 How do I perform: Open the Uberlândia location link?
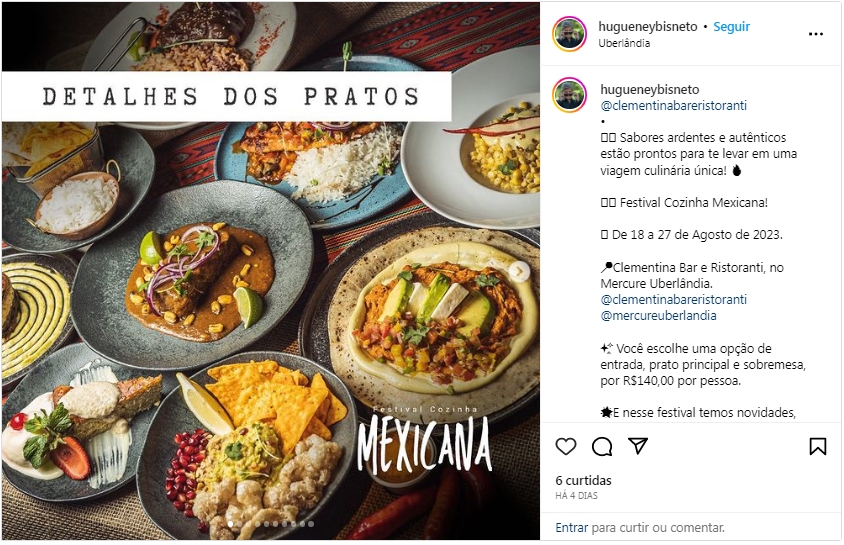[624, 44]
